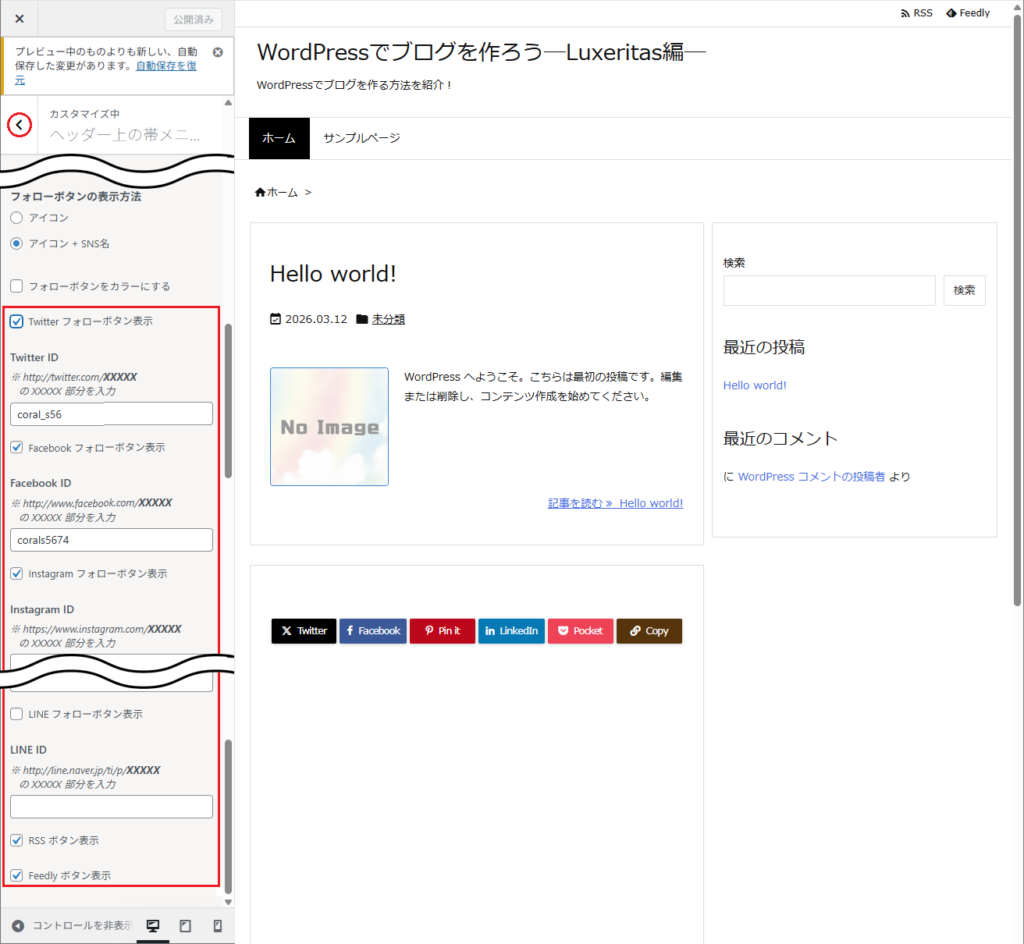Click the Twitter ID input field
Image resolution: width=1024 pixels, height=944 pixels.
click(110, 413)
